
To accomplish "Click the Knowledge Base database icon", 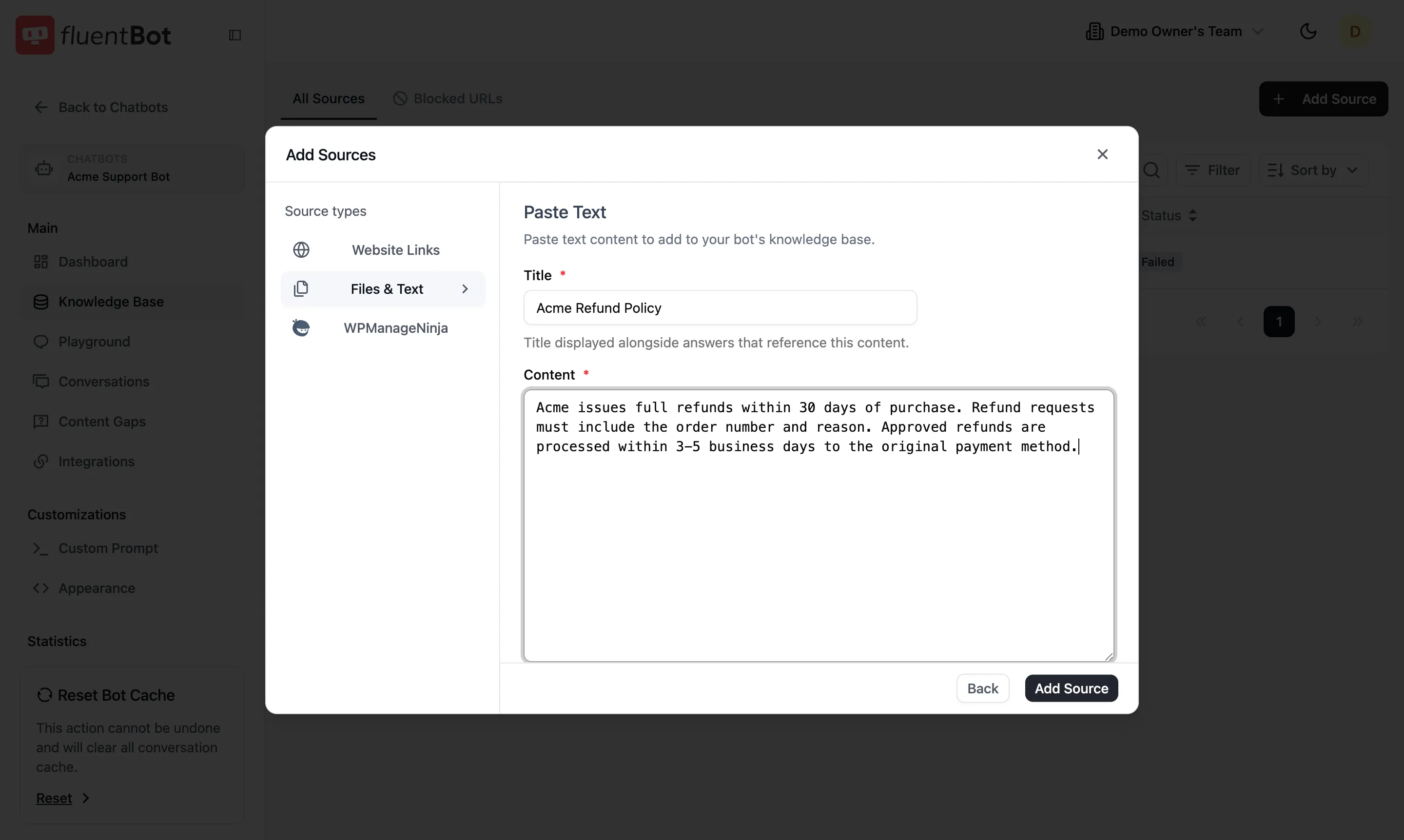I will (41, 302).
